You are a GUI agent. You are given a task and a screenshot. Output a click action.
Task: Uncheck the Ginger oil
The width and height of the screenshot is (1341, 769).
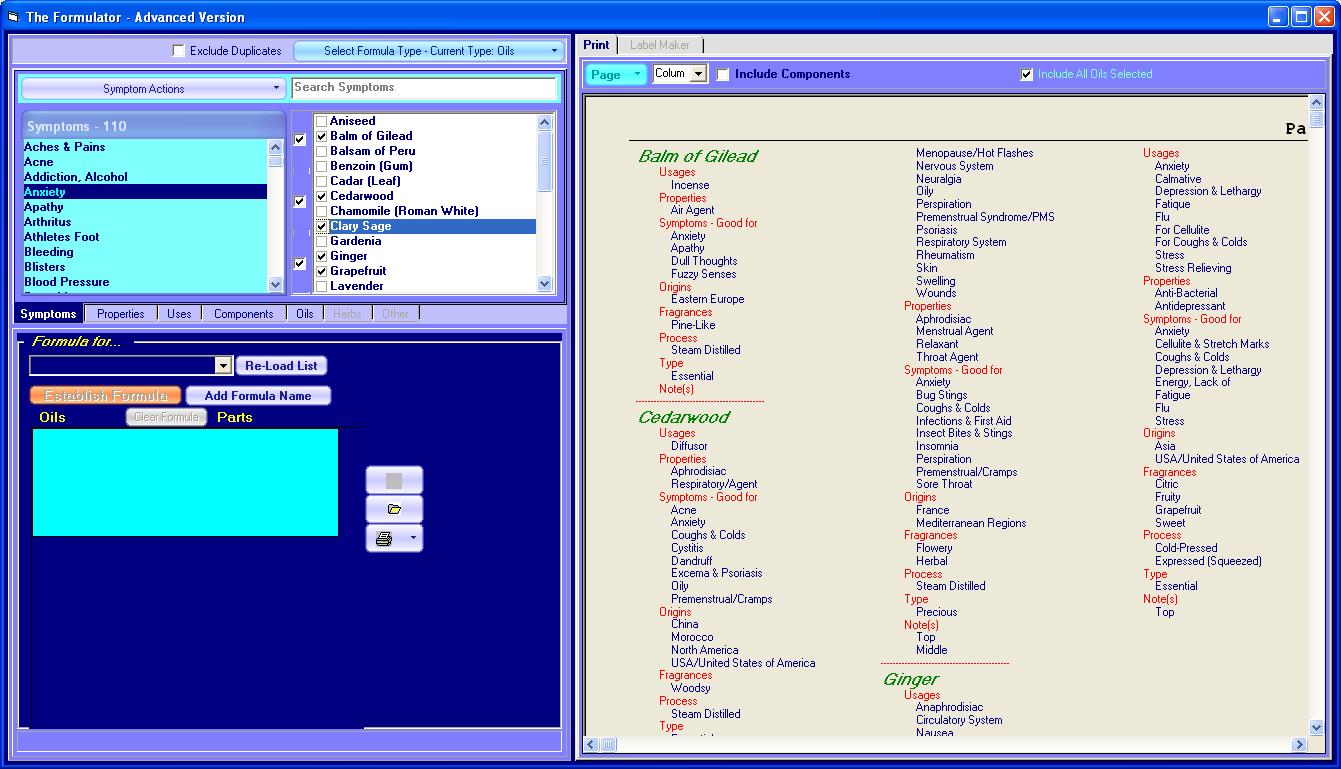click(320, 255)
